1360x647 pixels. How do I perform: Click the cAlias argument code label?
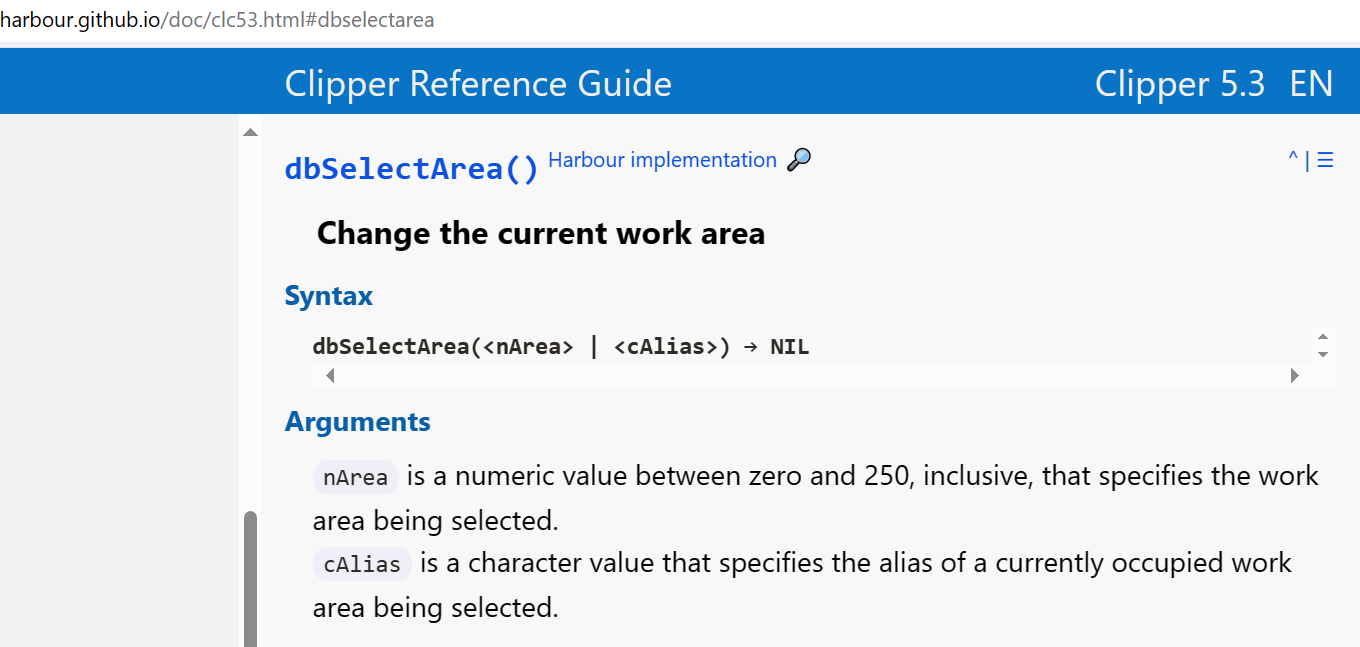click(362, 564)
